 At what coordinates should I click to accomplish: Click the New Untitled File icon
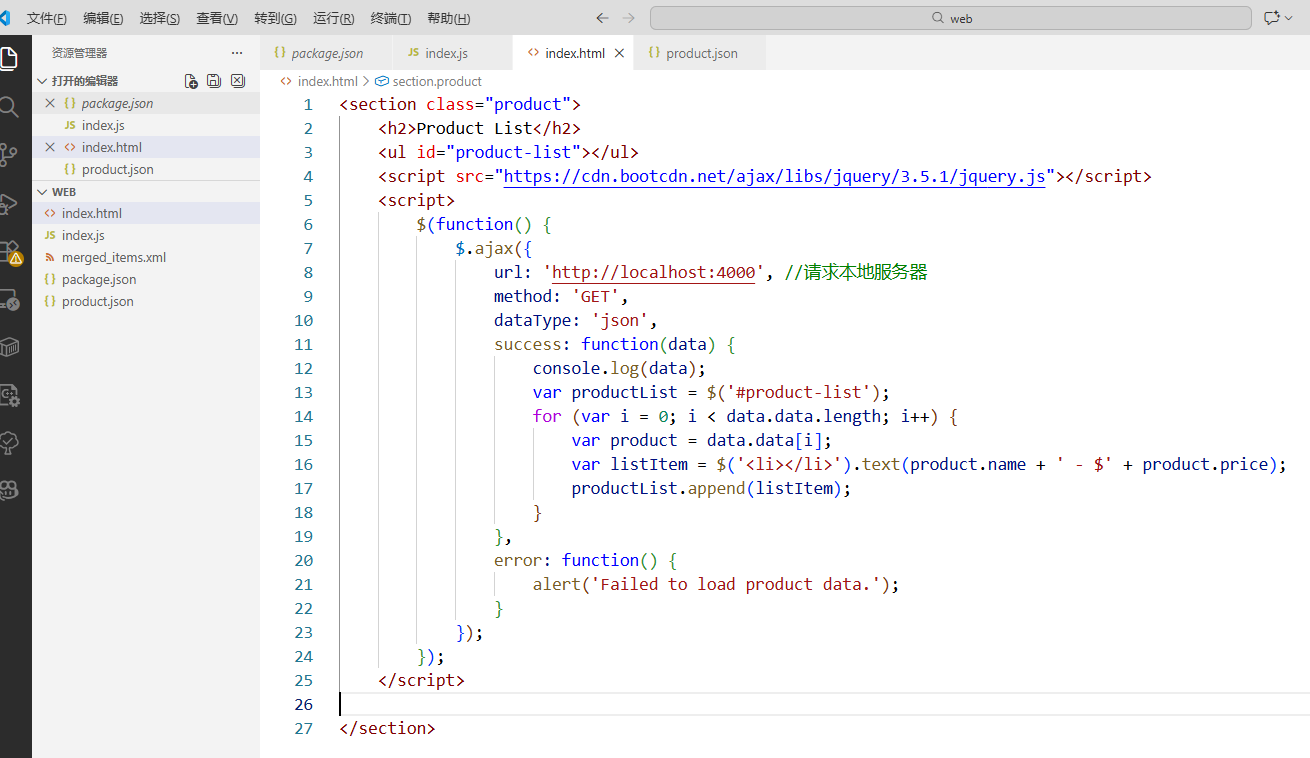(191, 81)
